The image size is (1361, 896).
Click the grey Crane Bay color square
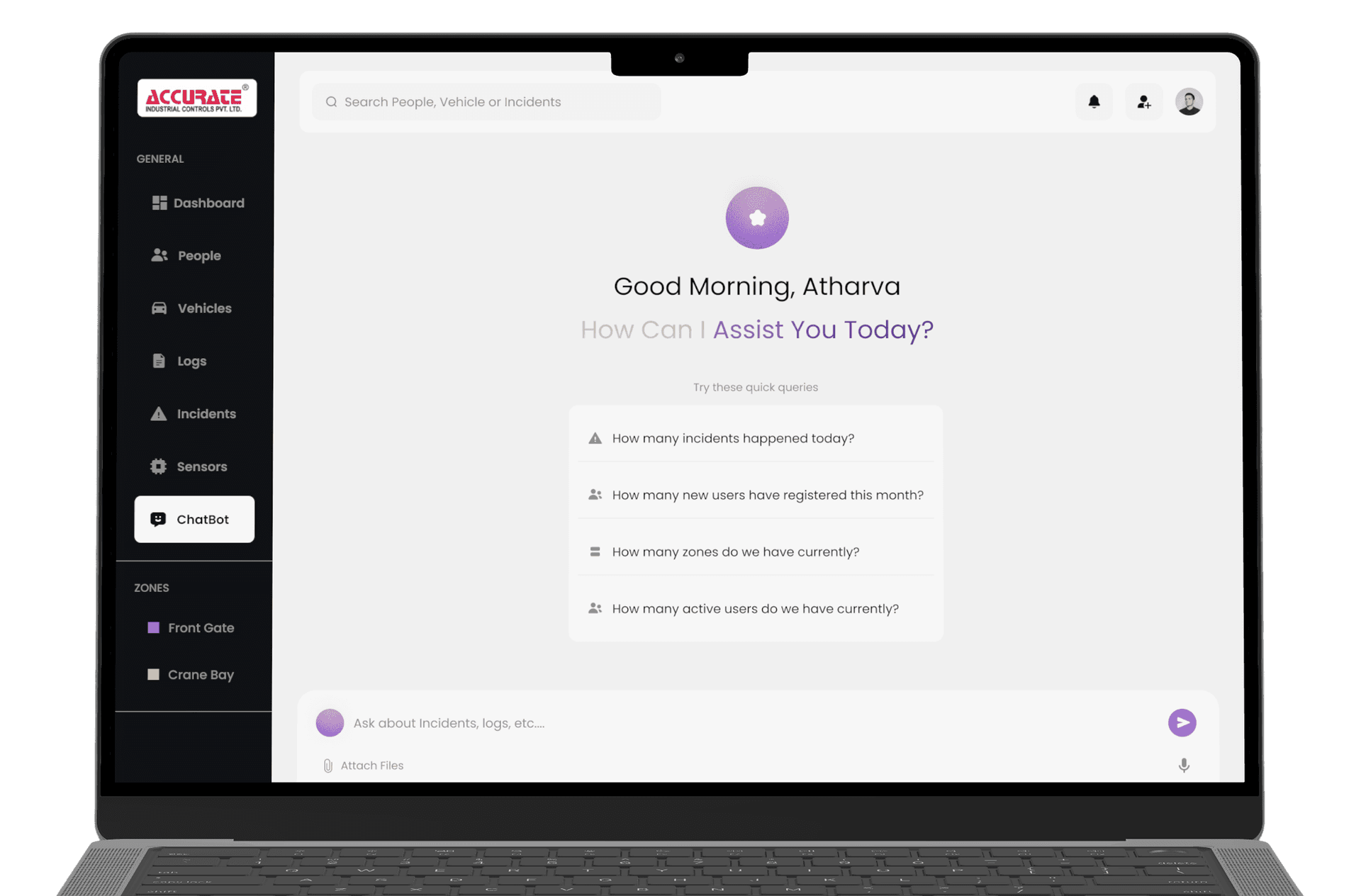click(x=153, y=675)
